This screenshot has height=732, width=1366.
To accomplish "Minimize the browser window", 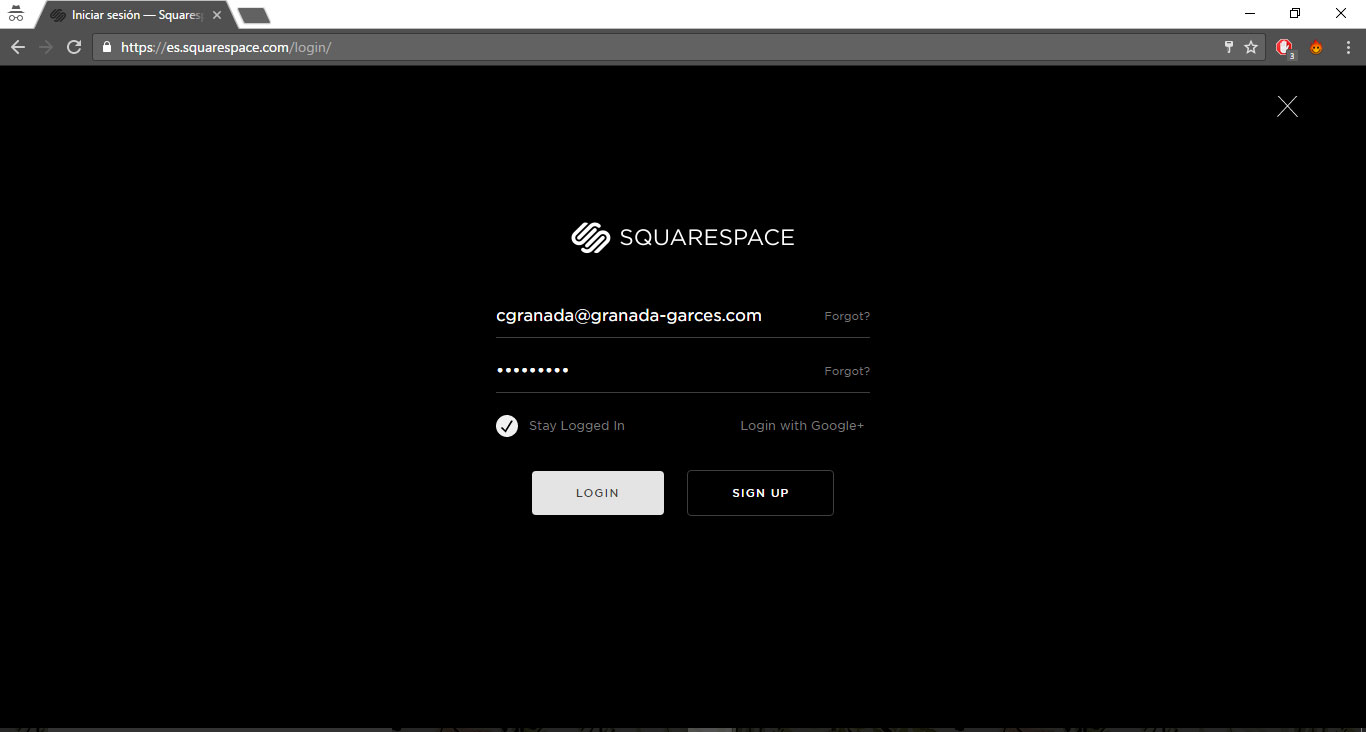I will click(x=1250, y=13).
